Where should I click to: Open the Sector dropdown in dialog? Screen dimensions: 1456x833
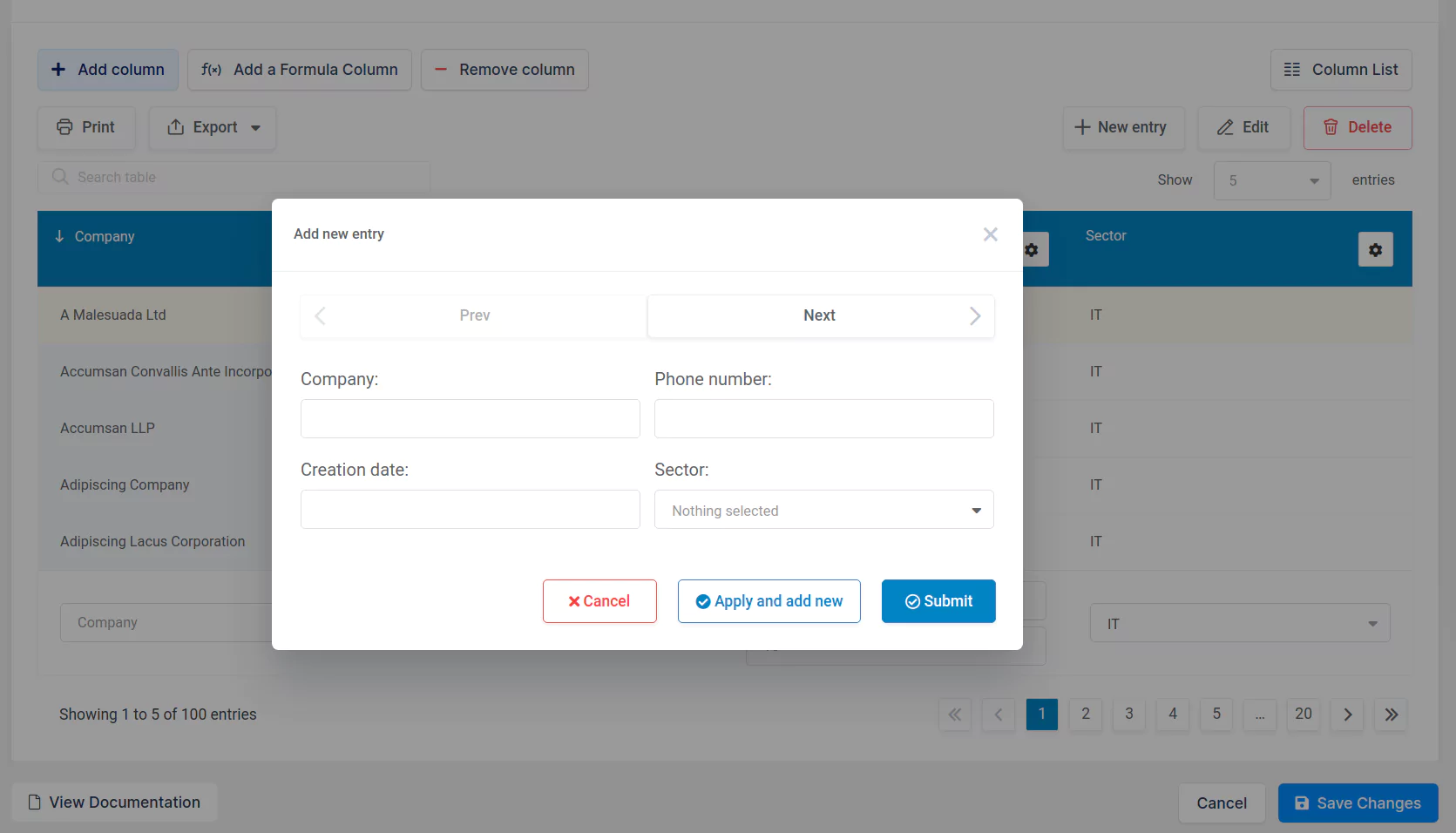pos(824,509)
